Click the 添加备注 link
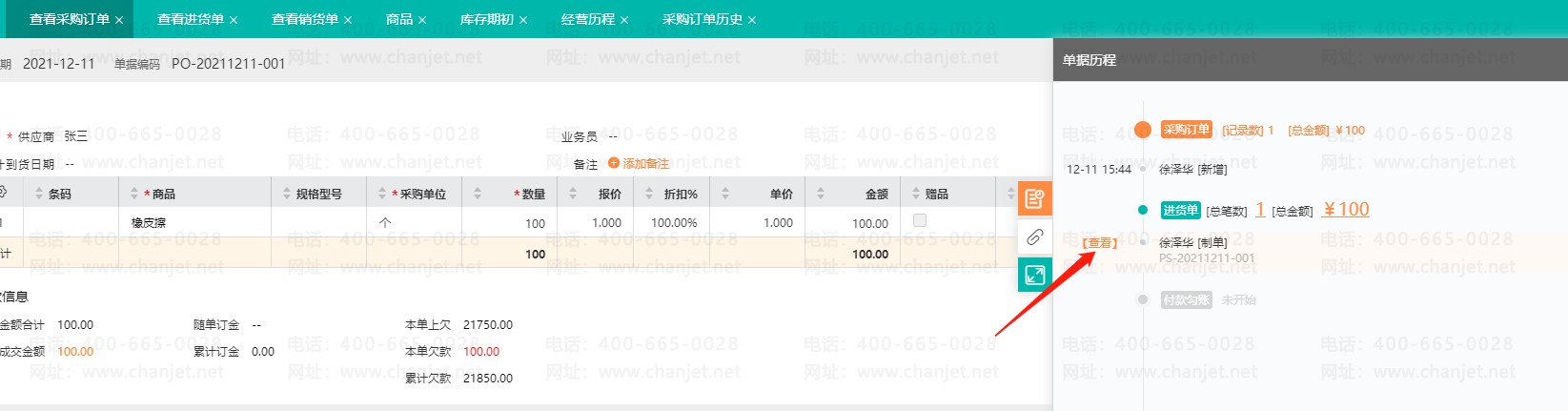Image resolution: width=1568 pixels, height=411 pixels. 645,163
